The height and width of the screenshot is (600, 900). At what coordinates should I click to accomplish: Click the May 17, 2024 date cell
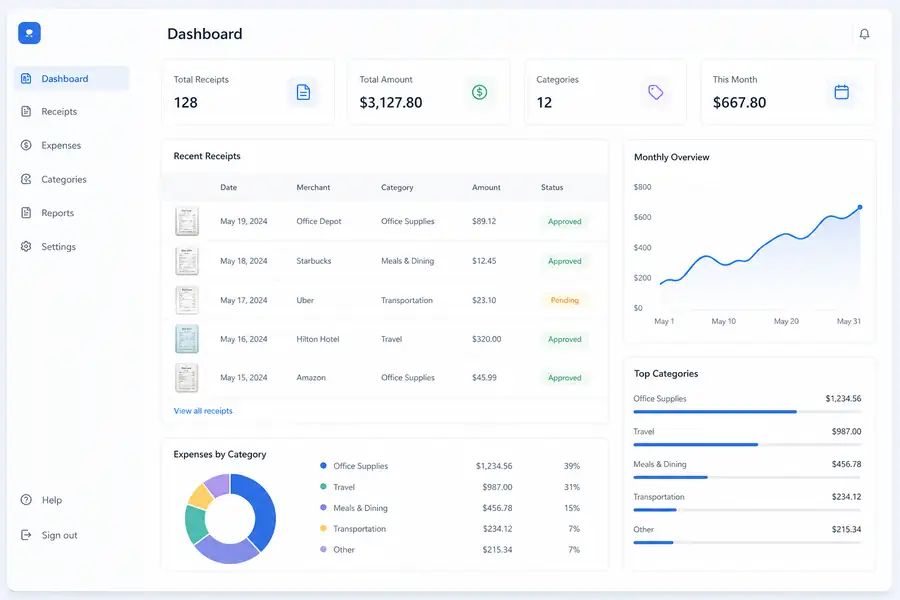(x=243, y=300)
